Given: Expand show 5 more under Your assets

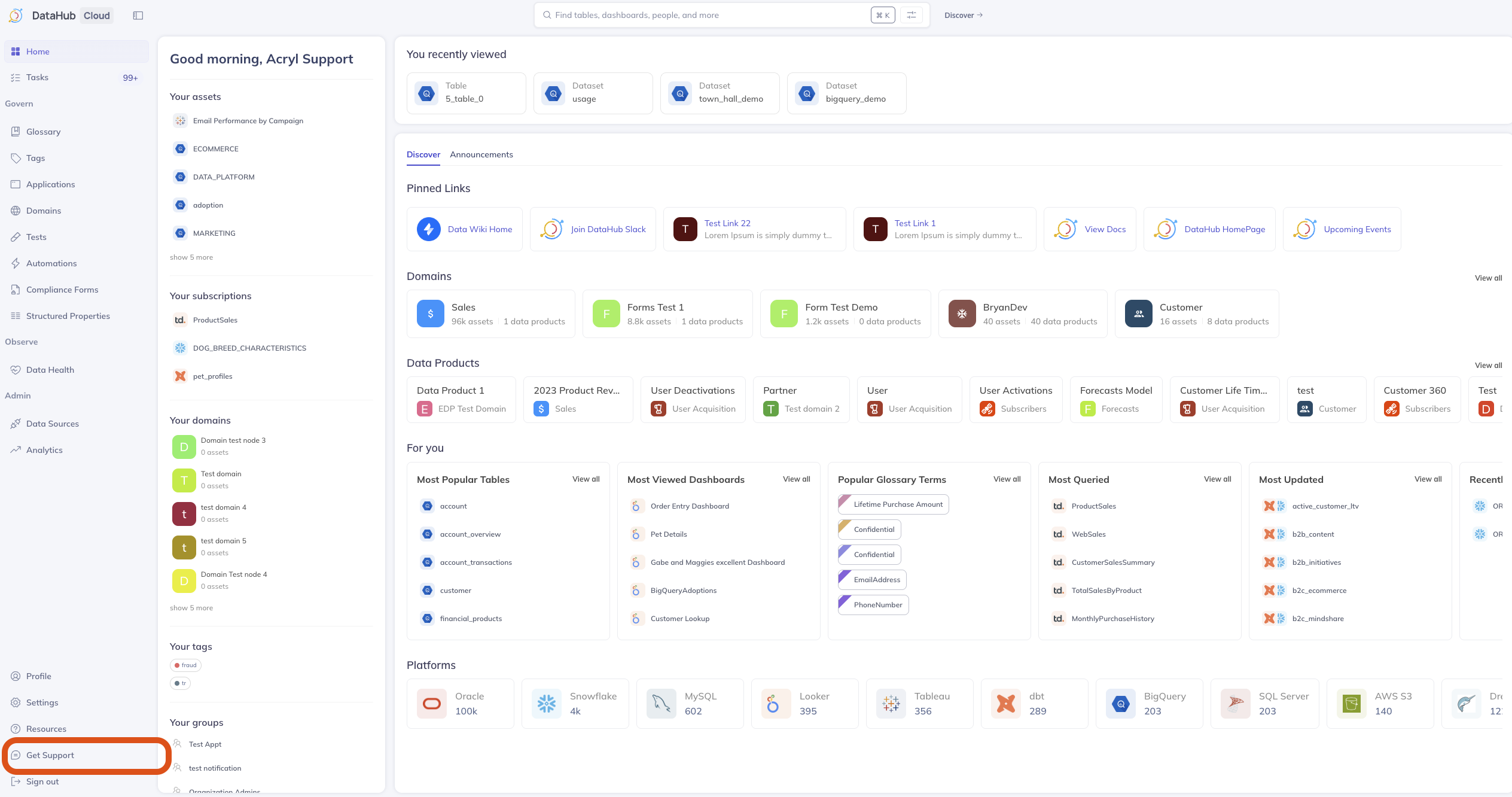Looking at the screenshot, I should pos(191,257).
